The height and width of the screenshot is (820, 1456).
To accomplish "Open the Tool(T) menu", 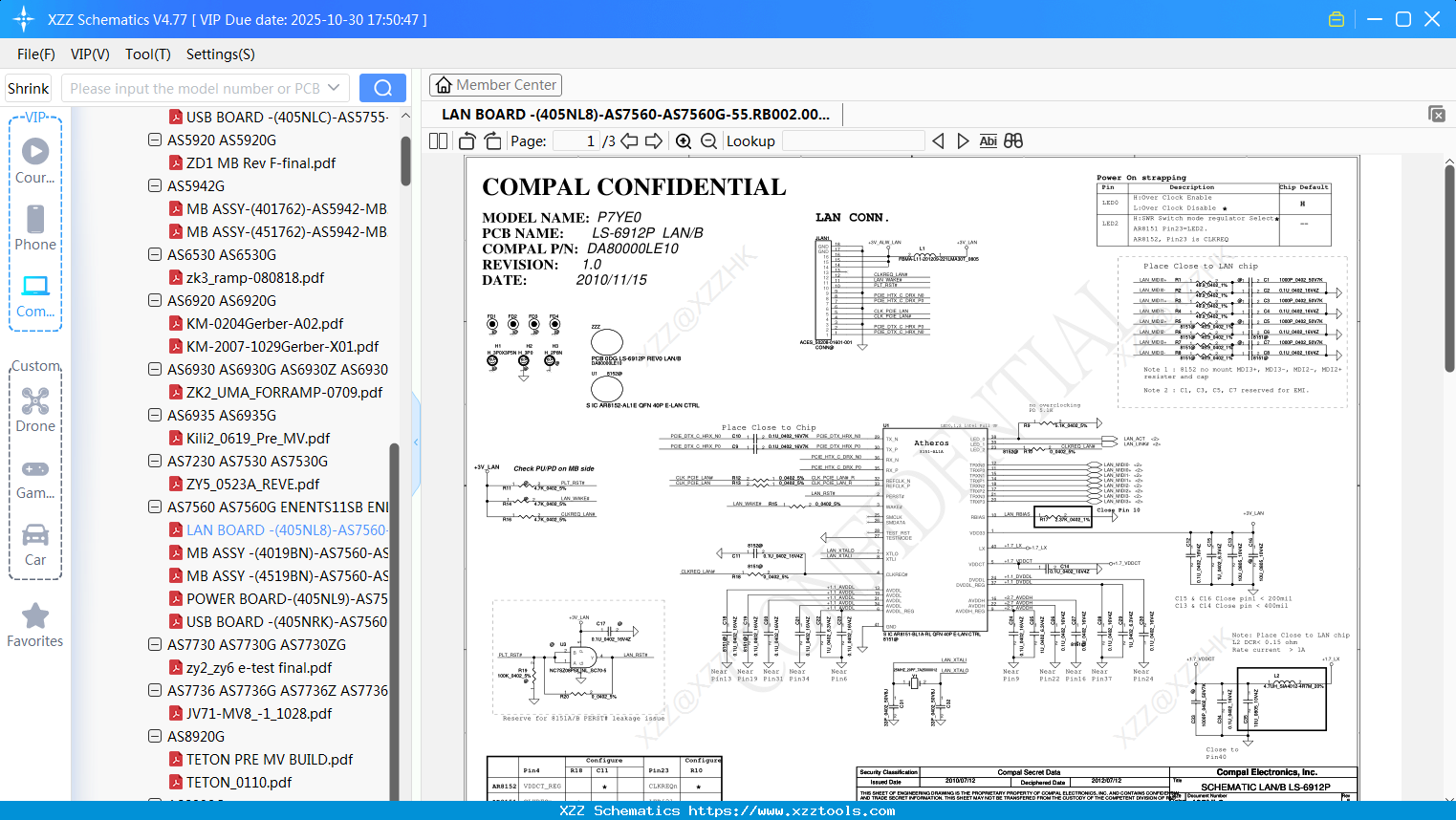I will [x=148, y=54].
